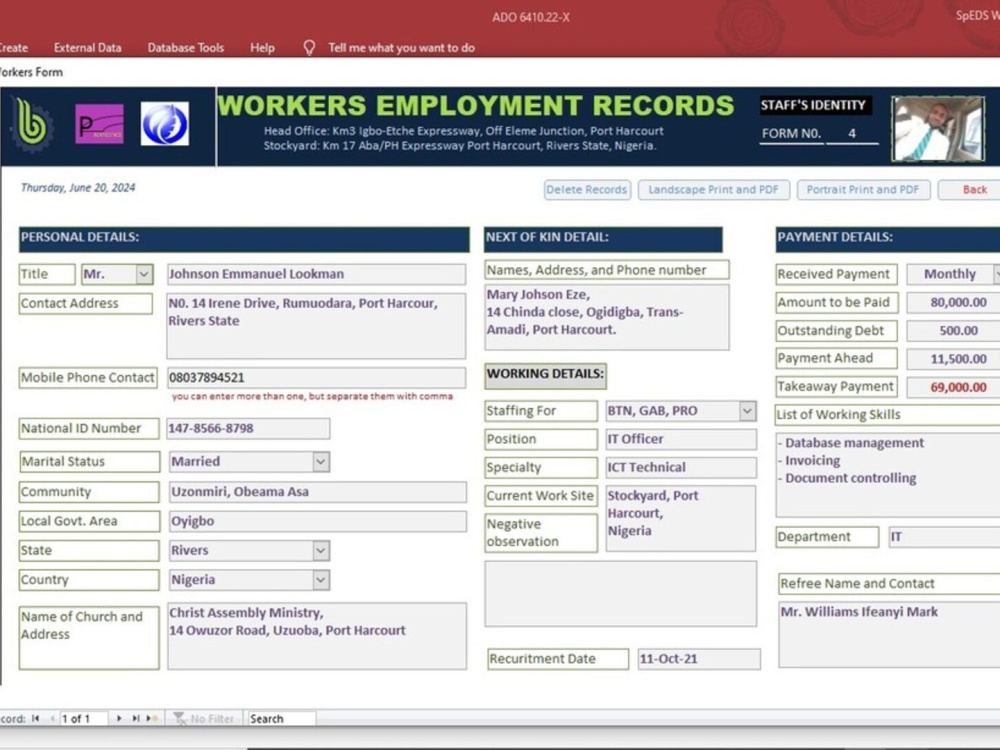Click the List of Working Skills box

point(888,475)
